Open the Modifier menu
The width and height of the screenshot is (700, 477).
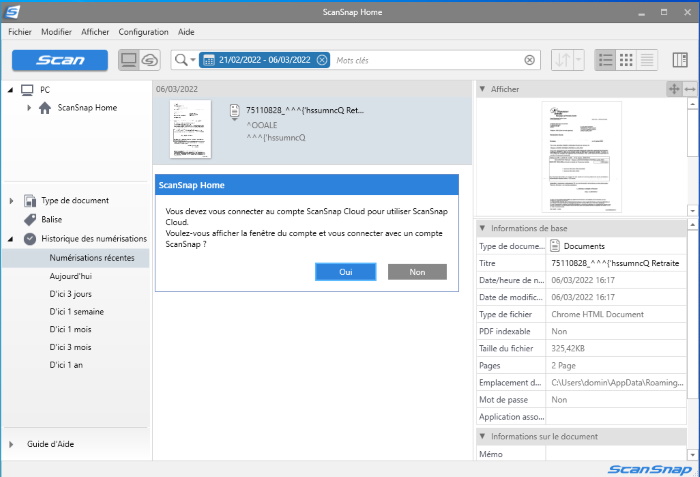[56, 32]
